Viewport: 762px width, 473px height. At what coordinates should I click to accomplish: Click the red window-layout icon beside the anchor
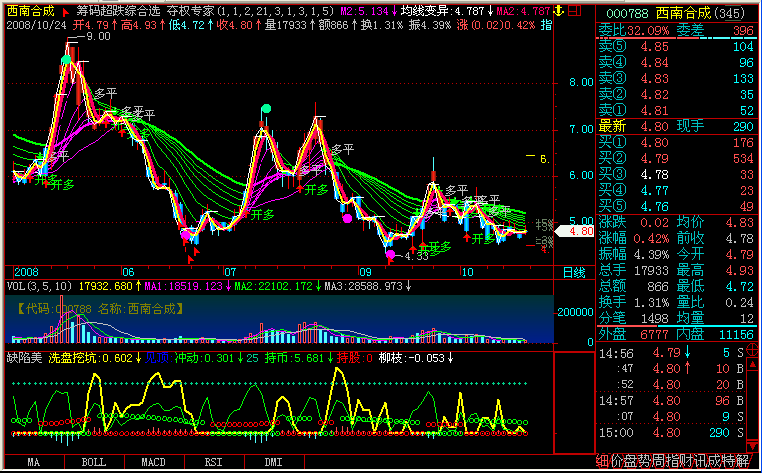click(574, 11)
